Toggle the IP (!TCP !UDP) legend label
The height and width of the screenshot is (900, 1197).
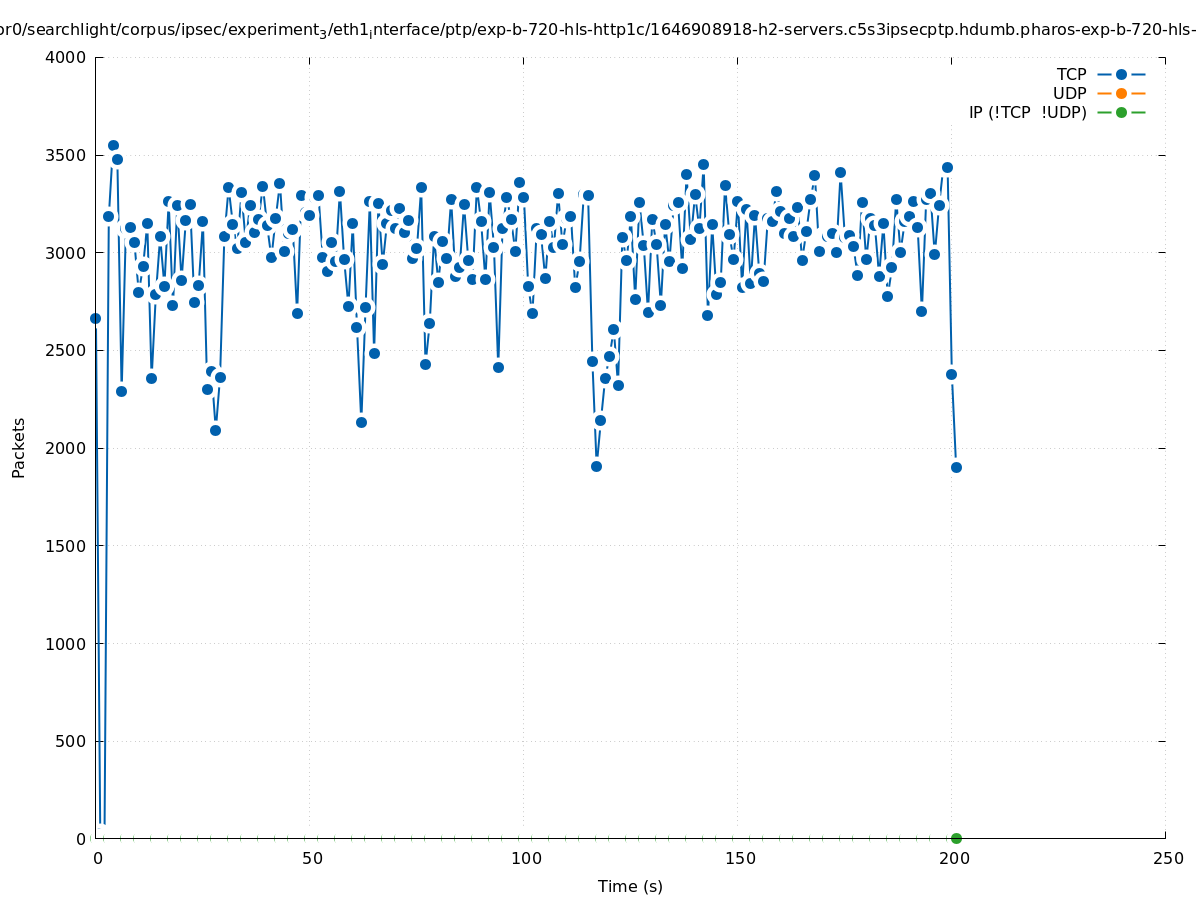point(1027,112)
